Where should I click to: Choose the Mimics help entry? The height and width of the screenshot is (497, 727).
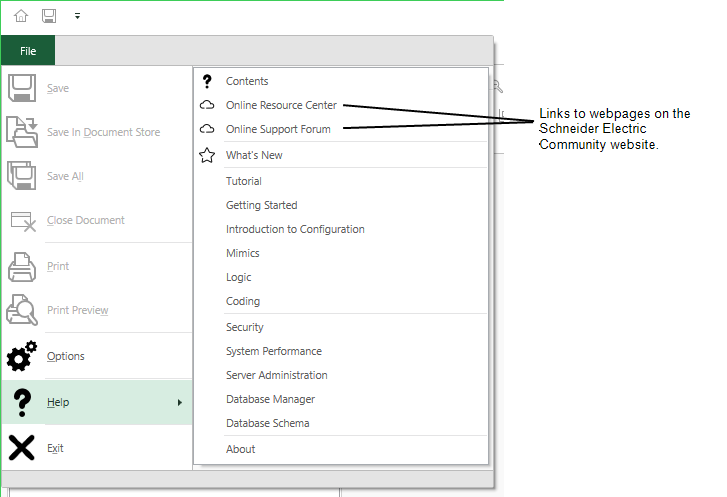(x=242, y=253)
